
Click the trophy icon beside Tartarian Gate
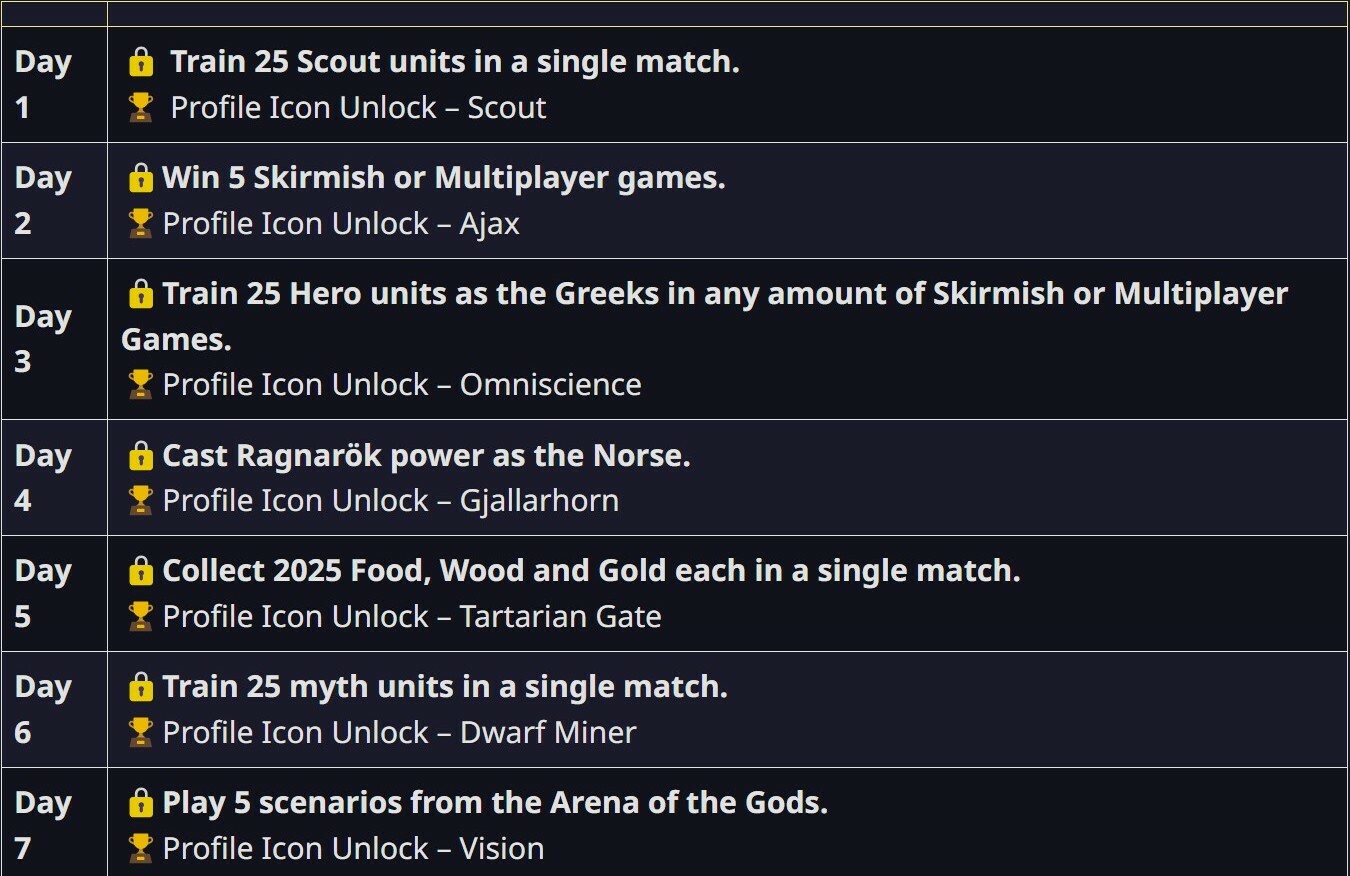[141, 617]
